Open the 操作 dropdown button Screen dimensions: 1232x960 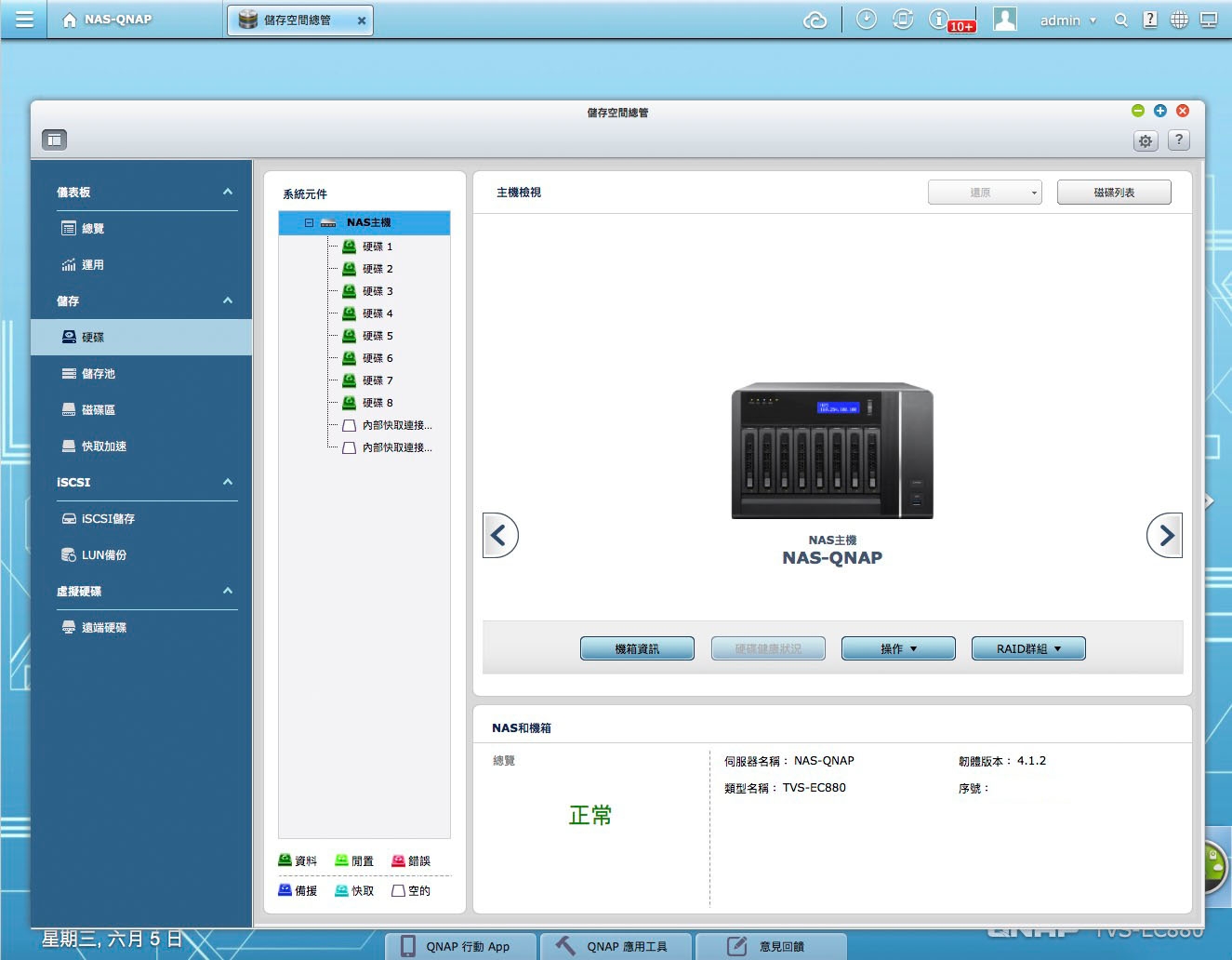(x=898, y=648)
